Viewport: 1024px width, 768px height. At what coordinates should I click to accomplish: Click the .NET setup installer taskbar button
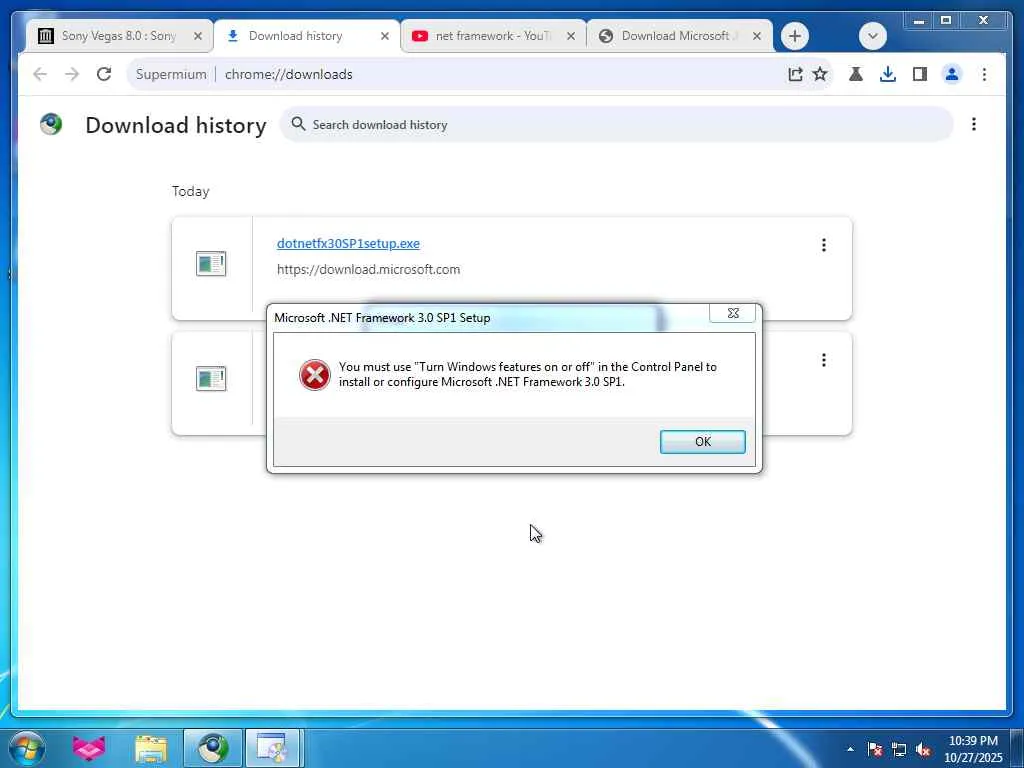(273, 748)
